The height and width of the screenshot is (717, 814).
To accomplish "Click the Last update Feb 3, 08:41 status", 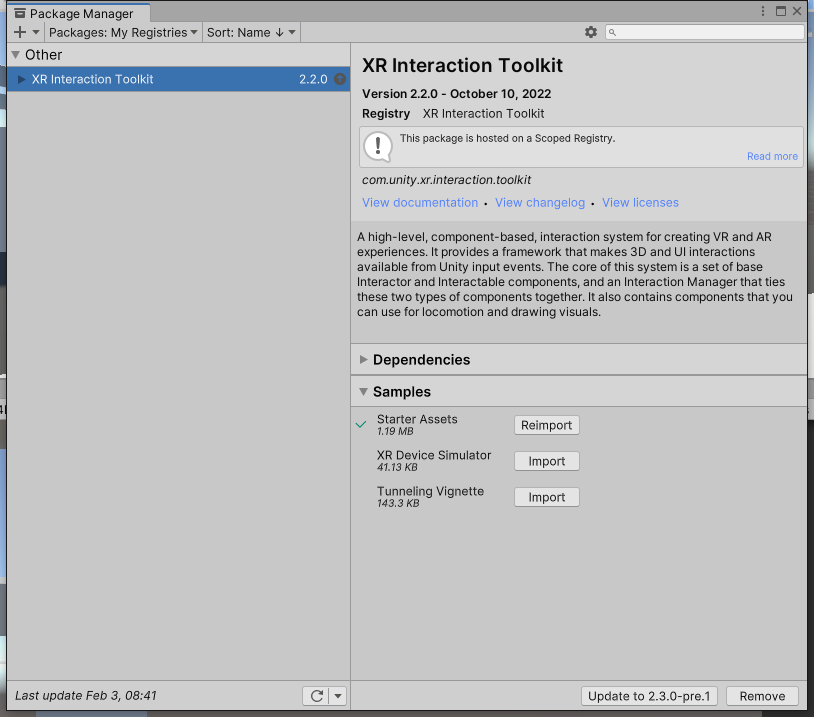I will [86, 695].
